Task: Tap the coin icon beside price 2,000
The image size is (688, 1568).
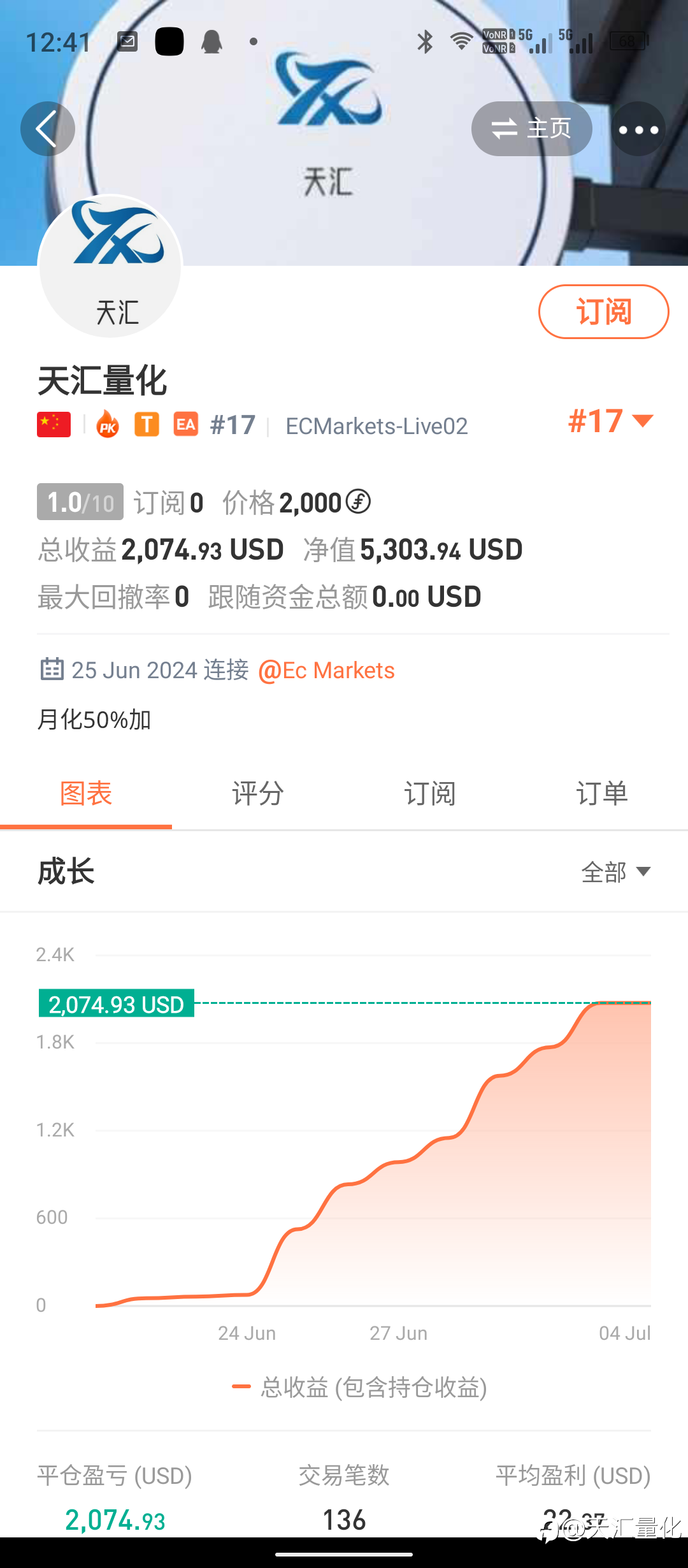Action: point(358,502)
